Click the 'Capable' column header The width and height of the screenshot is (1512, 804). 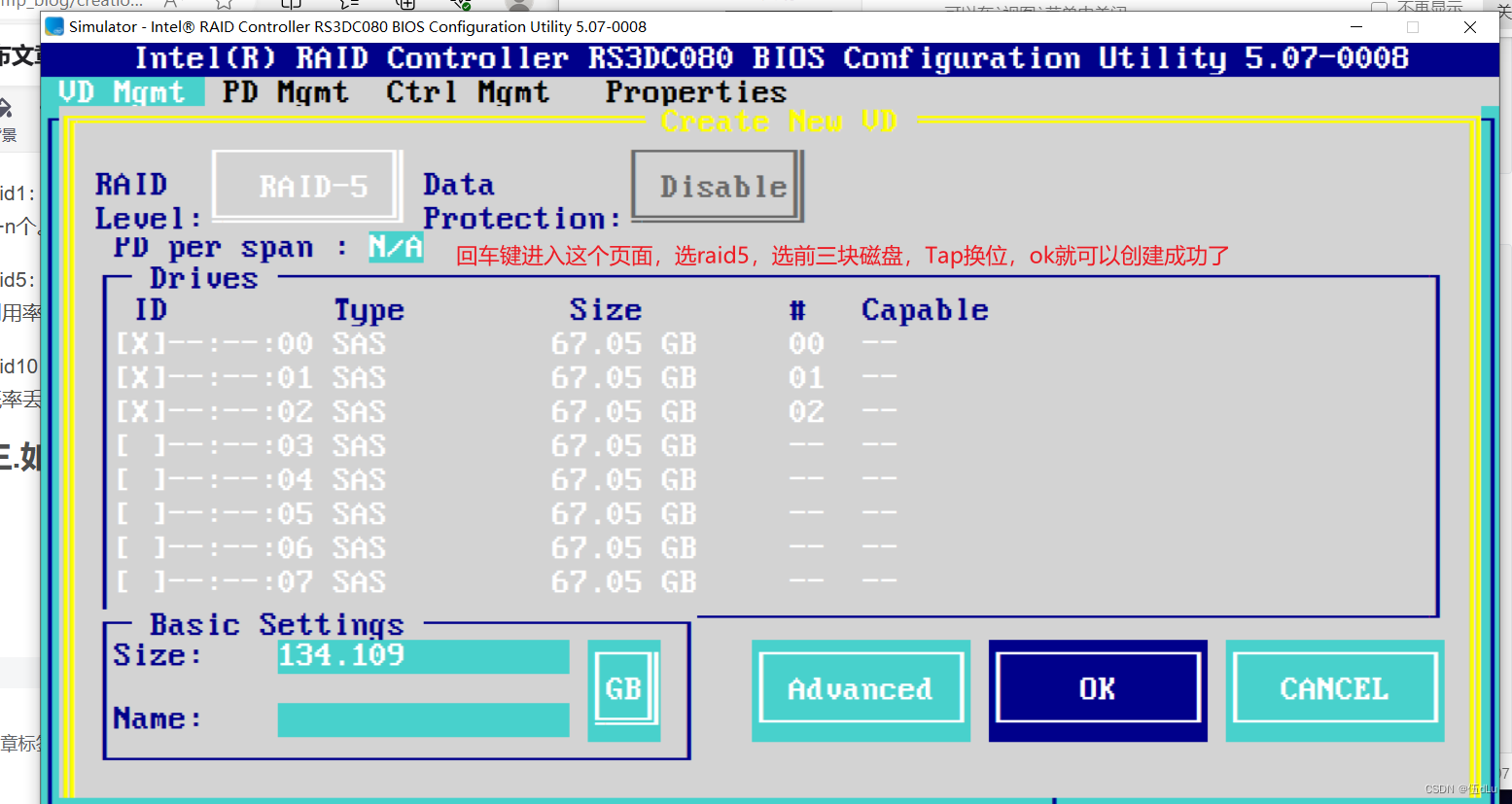[925, 310]
